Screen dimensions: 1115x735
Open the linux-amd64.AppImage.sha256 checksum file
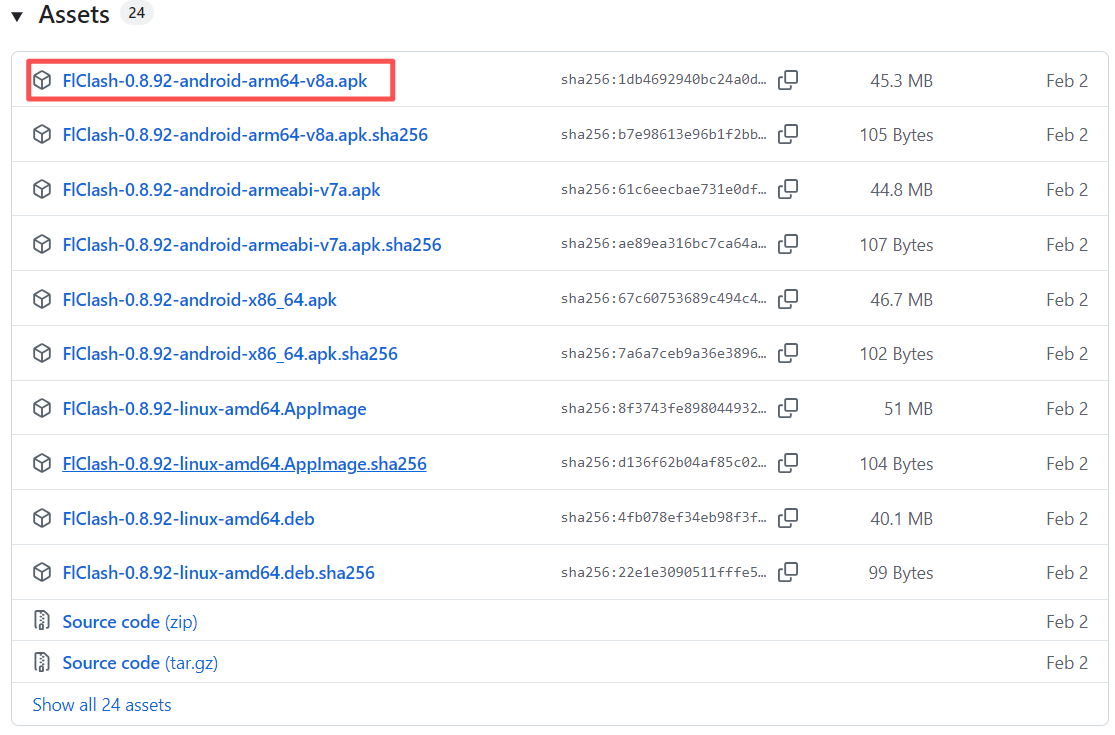coord(244,463)
